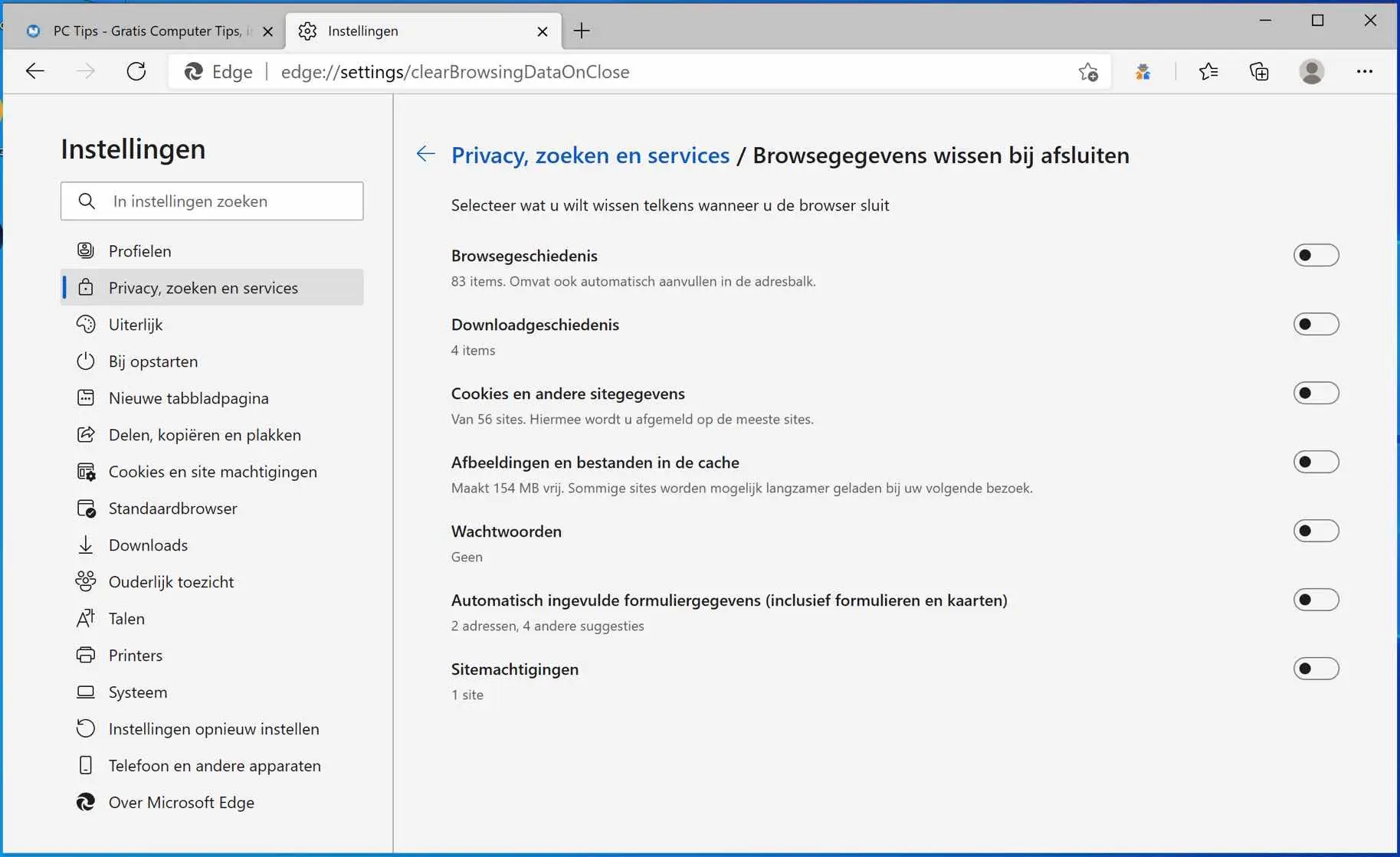Screen dimensions: 1400x857
Task: Click the Bij opstarten power icon
Action: point(86,361)
